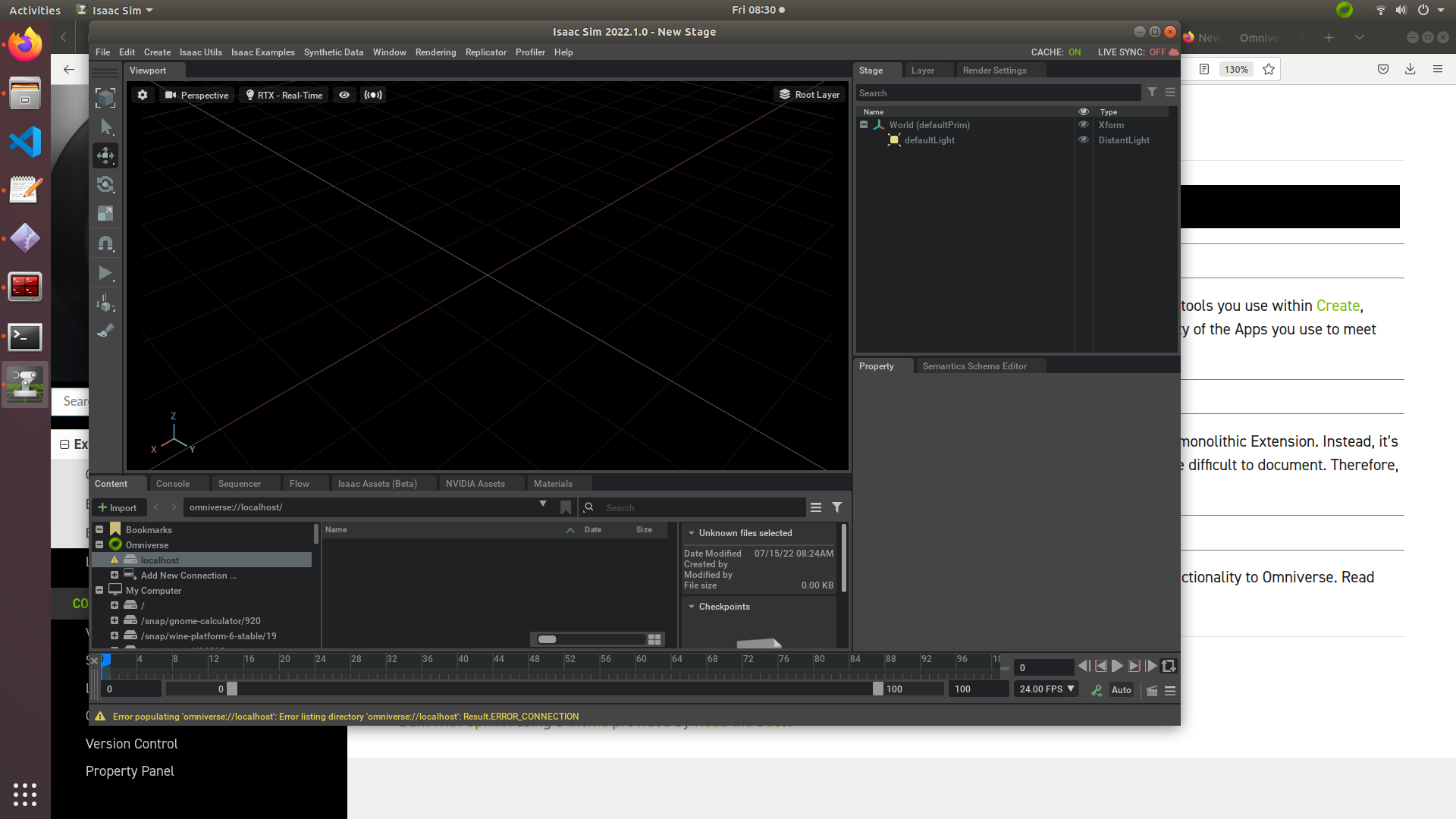Switch to the Console tab

coord(173,484)
